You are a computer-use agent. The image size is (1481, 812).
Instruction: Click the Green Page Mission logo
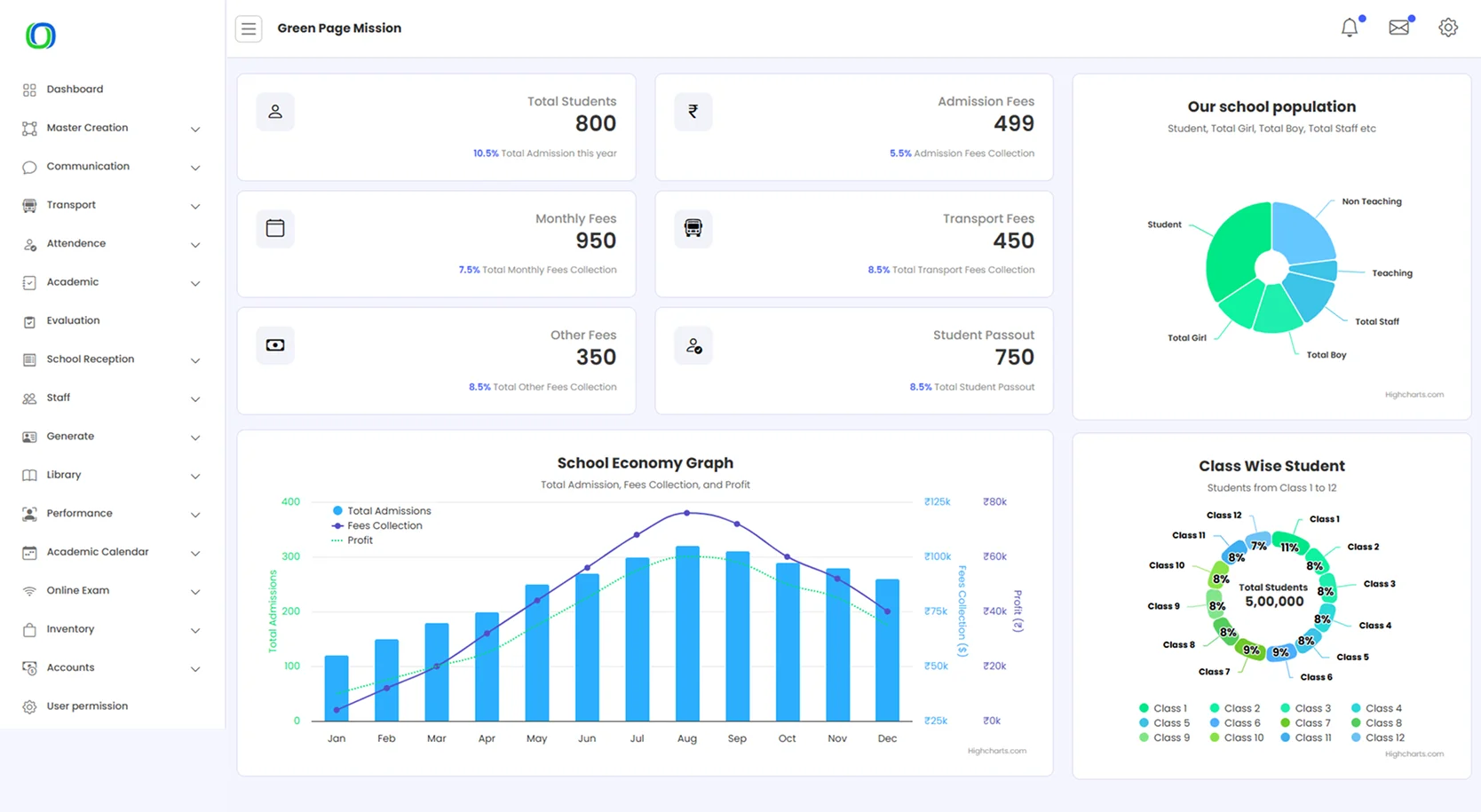41,35
